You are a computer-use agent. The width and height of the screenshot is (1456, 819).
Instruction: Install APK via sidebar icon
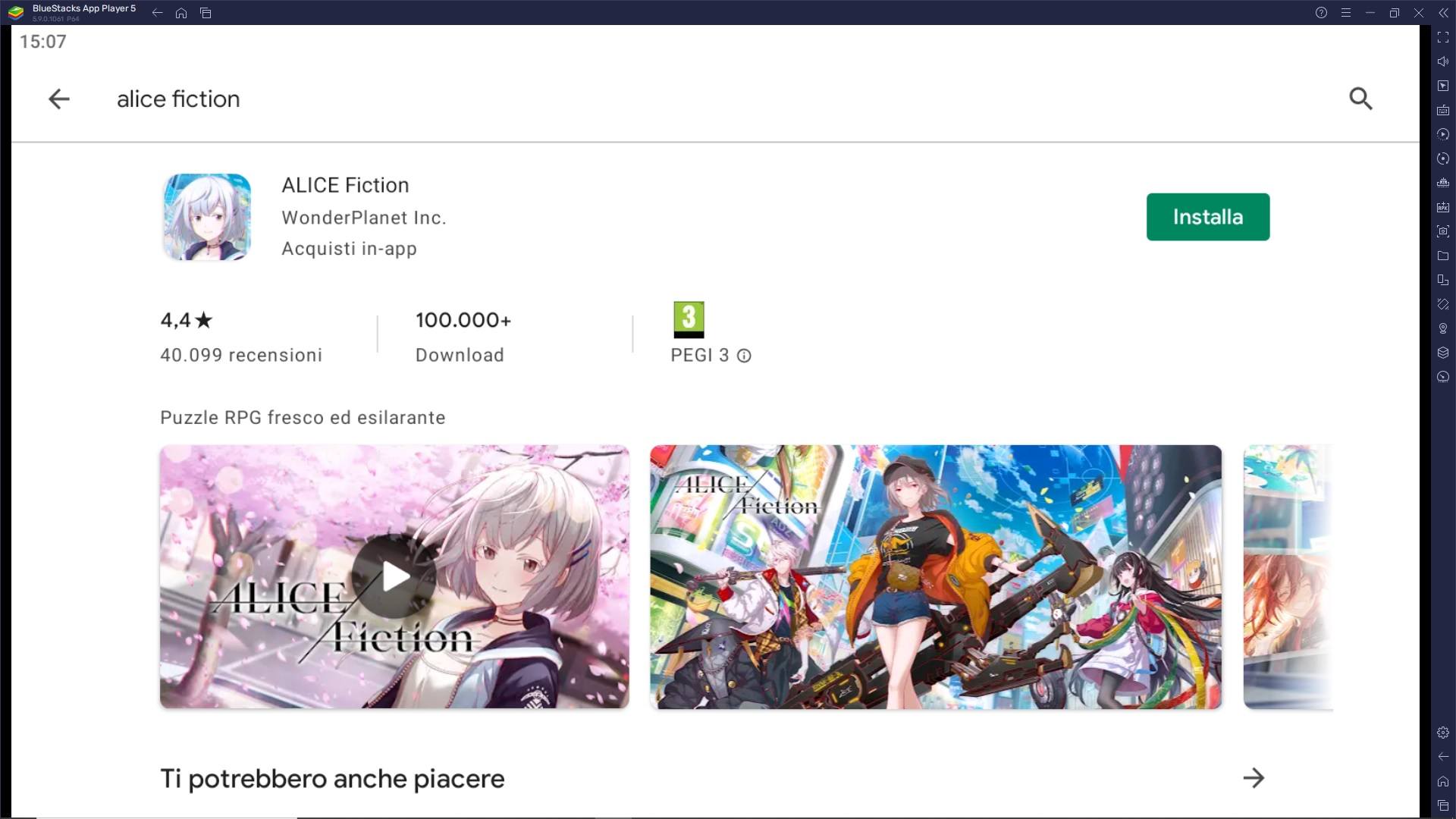point(1443,207)
